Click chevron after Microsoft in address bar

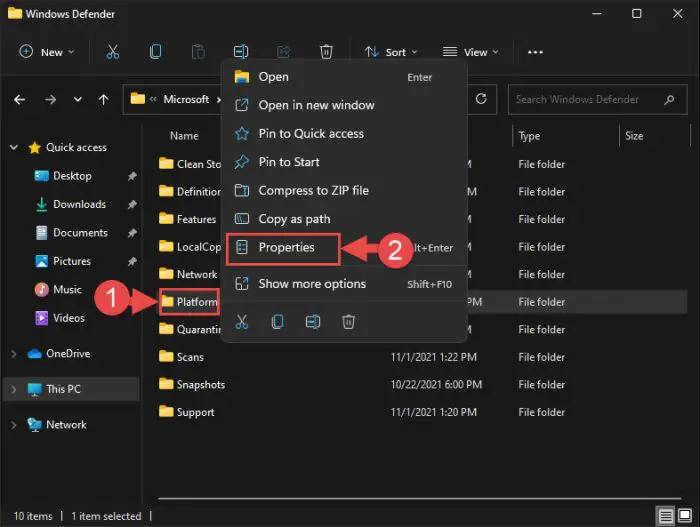pos(218,99)
